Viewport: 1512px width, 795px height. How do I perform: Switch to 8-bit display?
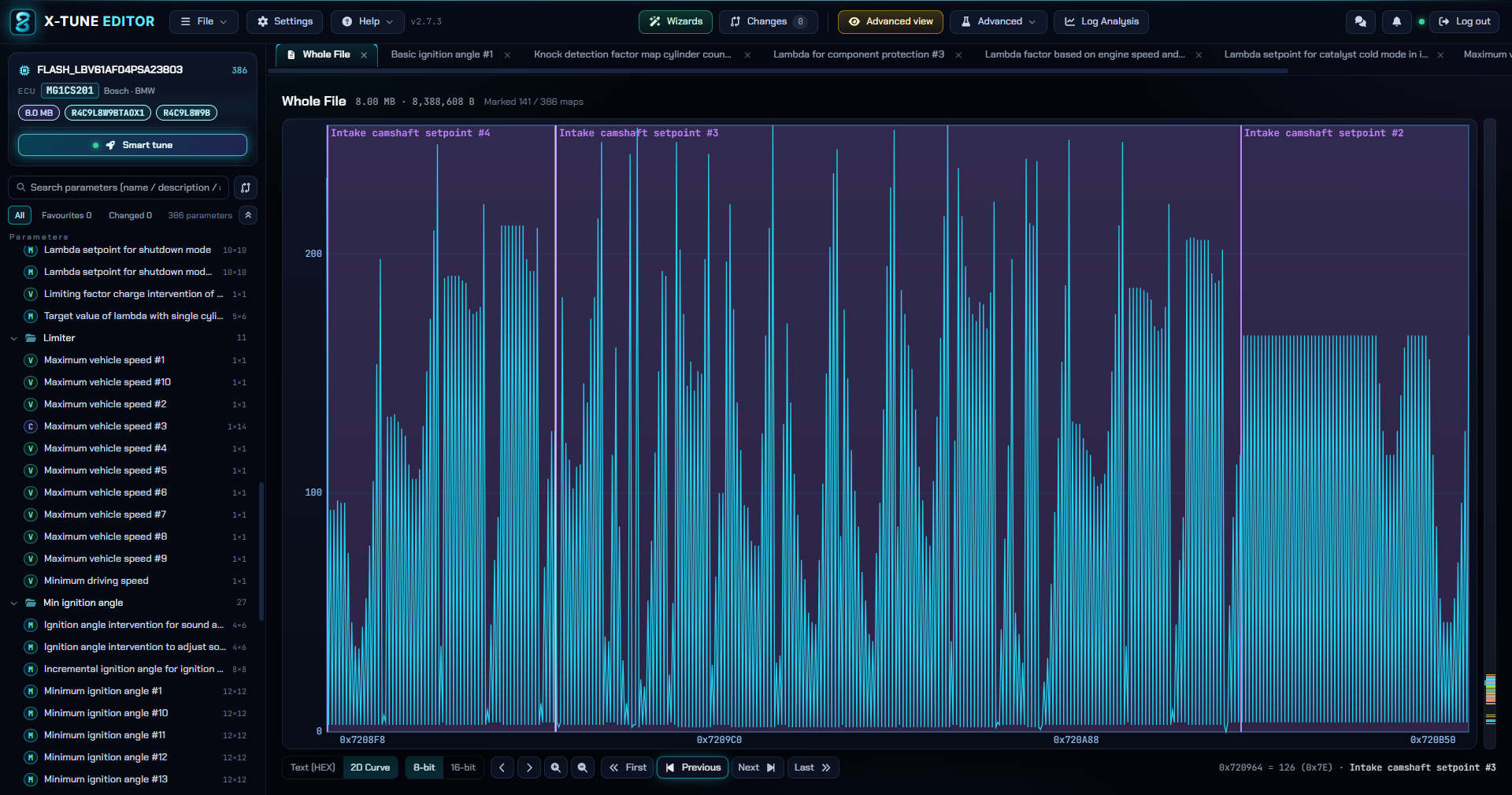(x=424, y=767)
